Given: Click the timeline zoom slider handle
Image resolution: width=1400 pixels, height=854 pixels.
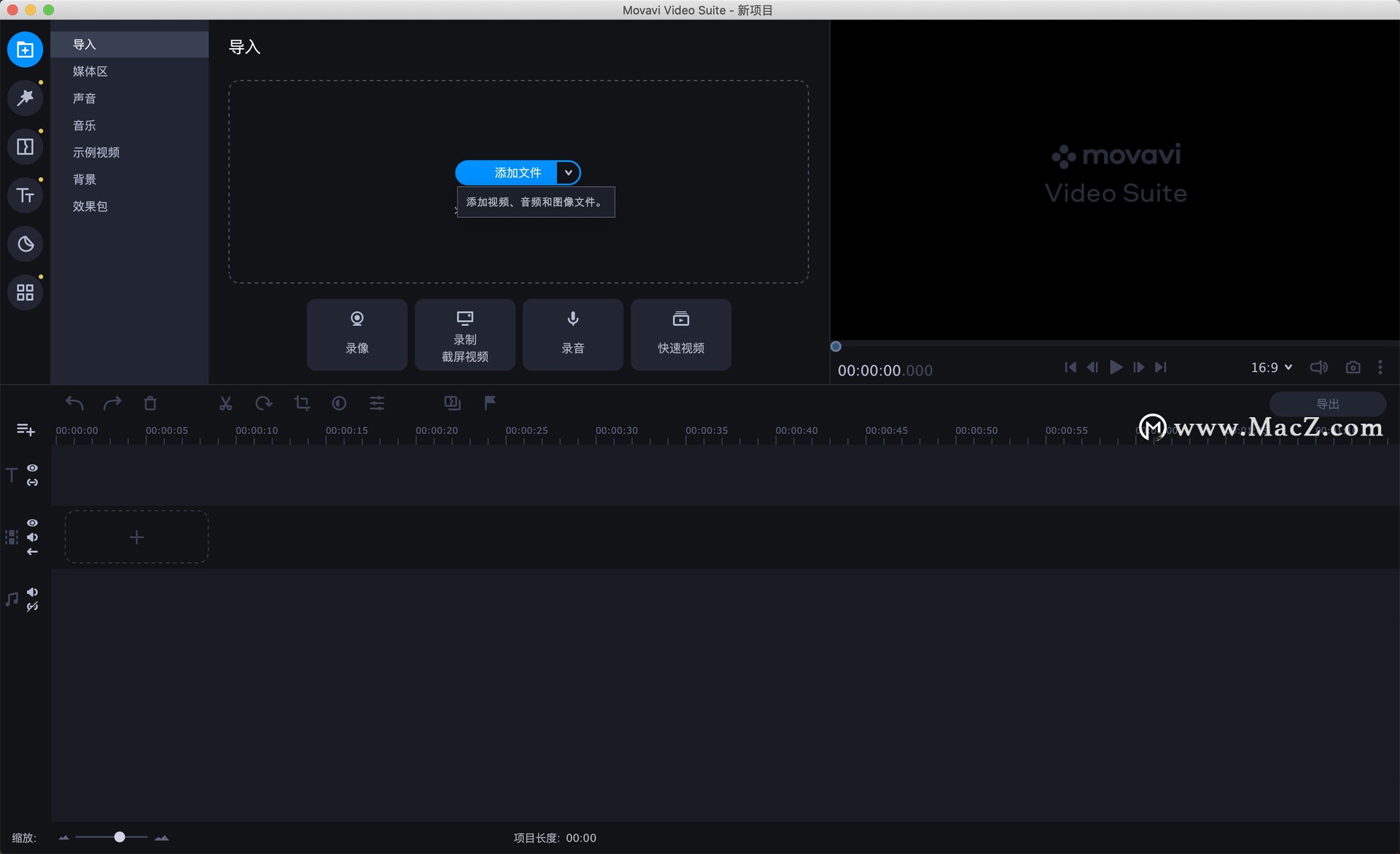Looking at the screenshot, I should click(120, 837).
